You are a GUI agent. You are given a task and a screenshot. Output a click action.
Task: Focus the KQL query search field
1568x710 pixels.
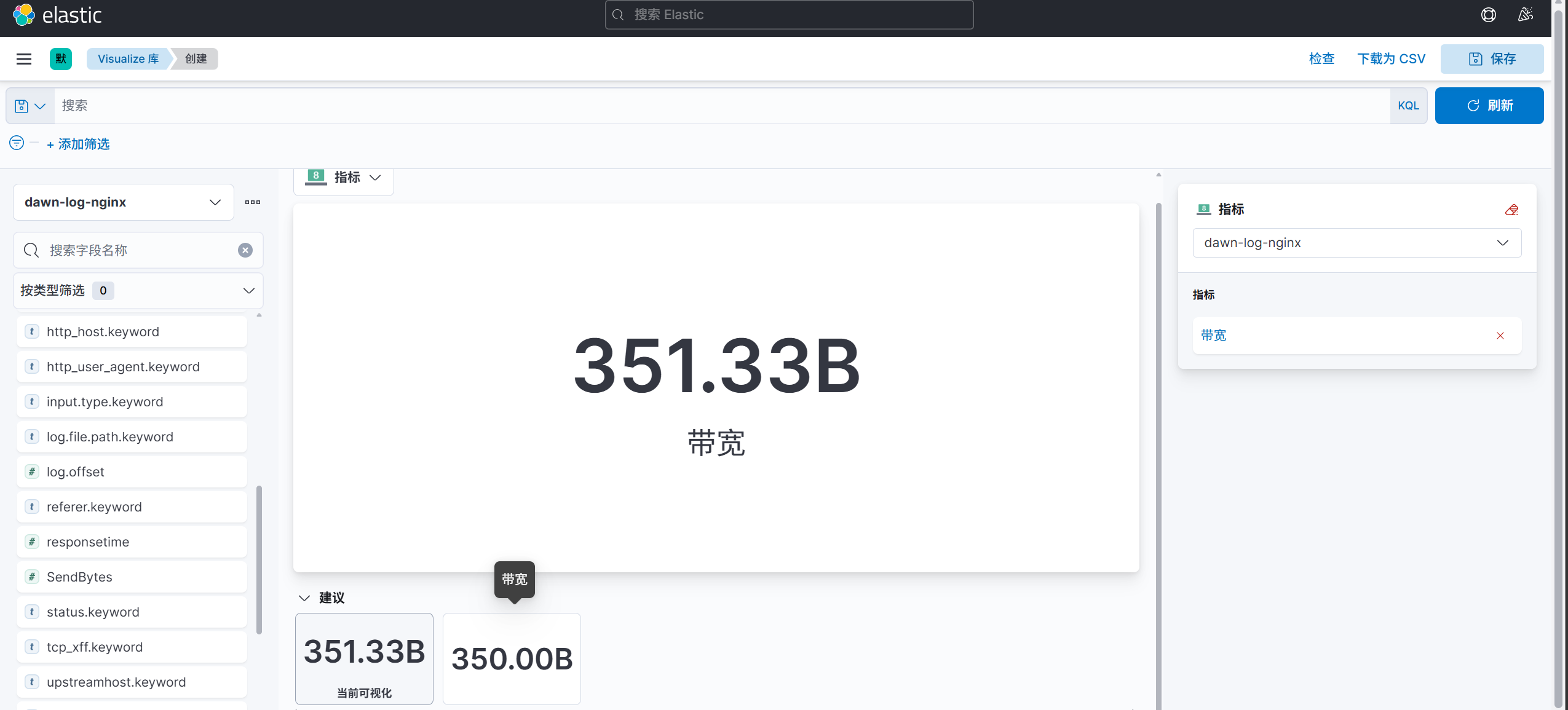click(722, 106)
